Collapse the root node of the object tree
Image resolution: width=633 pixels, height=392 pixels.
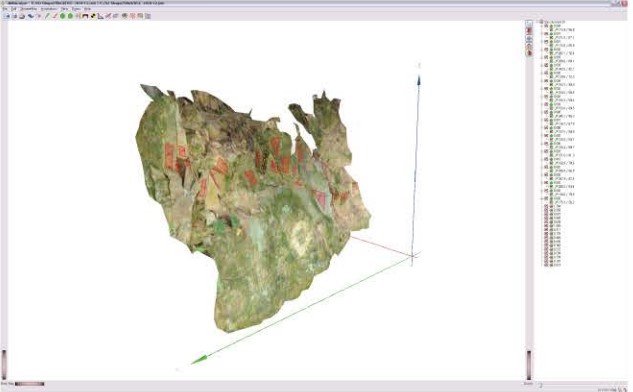[x=537, y=22]
